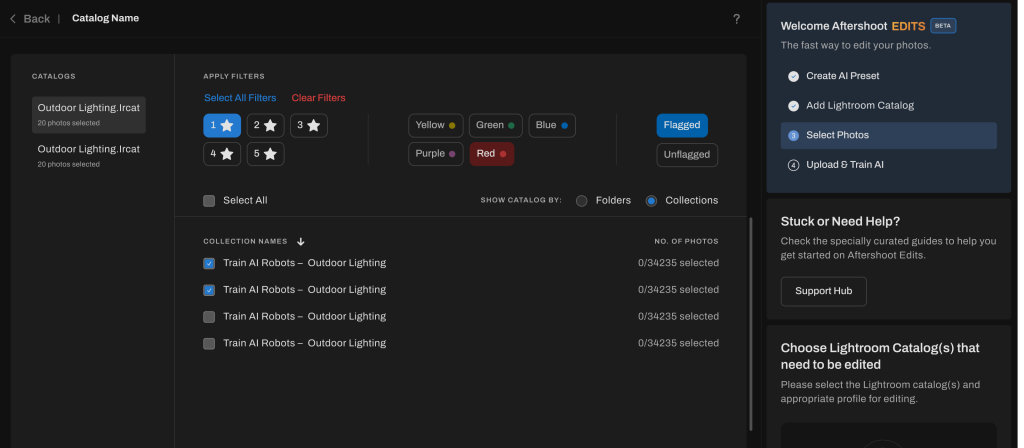Turn off the Flagged filter
This screenshot has width=1024, height=448.
[x=682, y=125]
